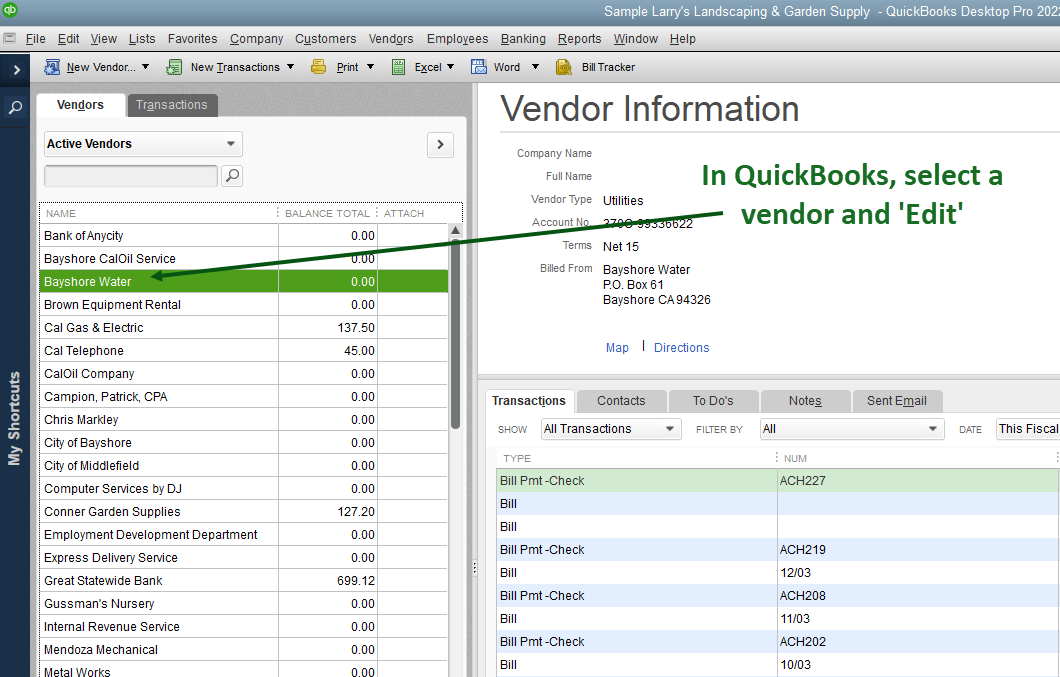This screenshot has width=1060, height=677.
Task: Select vendor Great Statewide Bank
Action: click(243, 580)
